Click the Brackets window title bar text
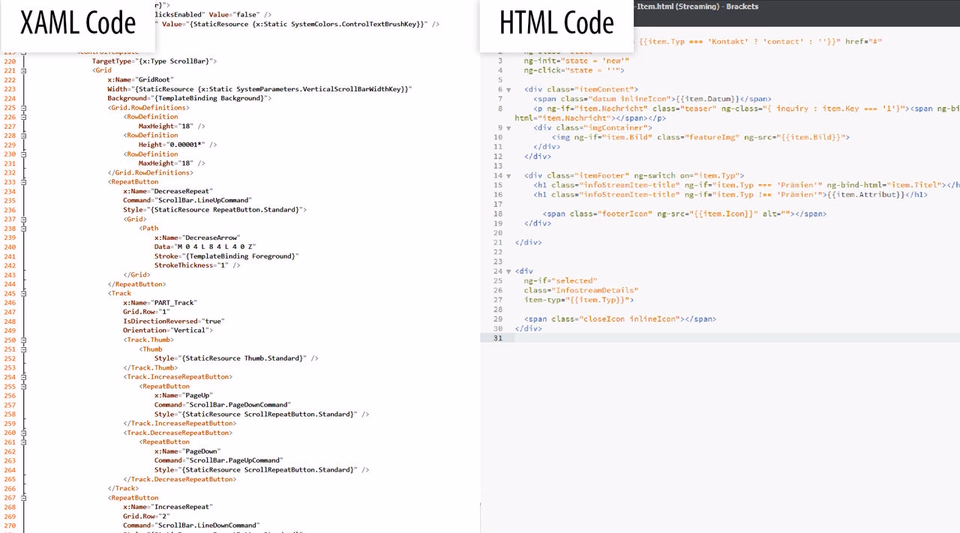Viewport: 960px width, 533px height. (x=697, y=6)
